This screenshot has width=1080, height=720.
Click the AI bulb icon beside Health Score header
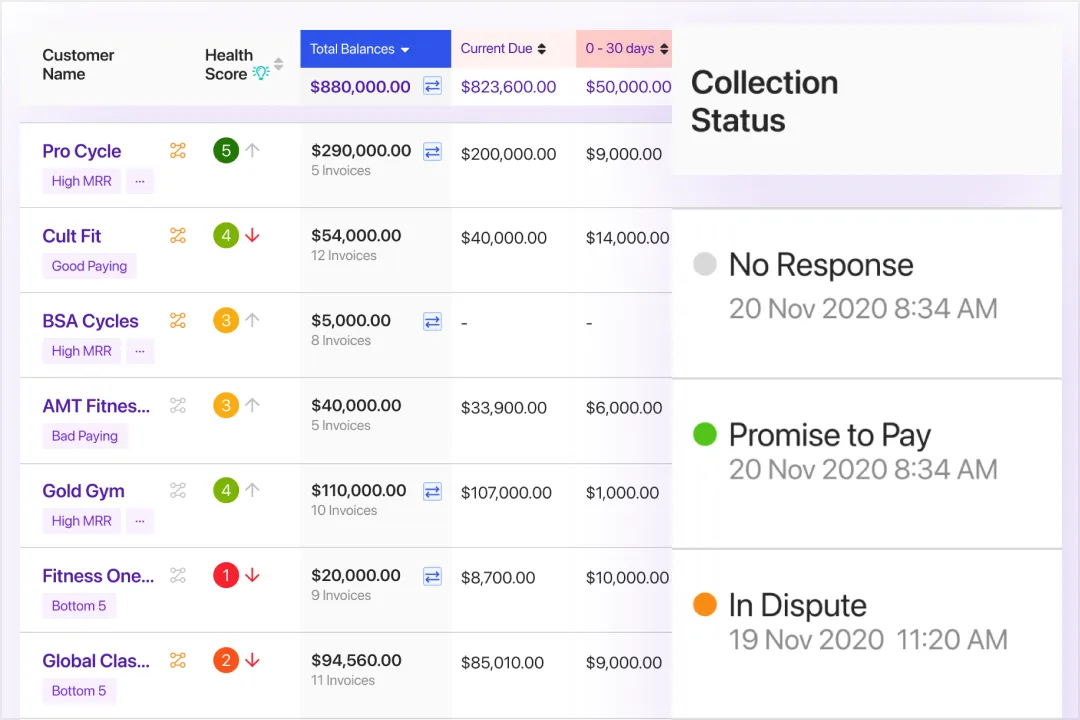pos(260,72)
